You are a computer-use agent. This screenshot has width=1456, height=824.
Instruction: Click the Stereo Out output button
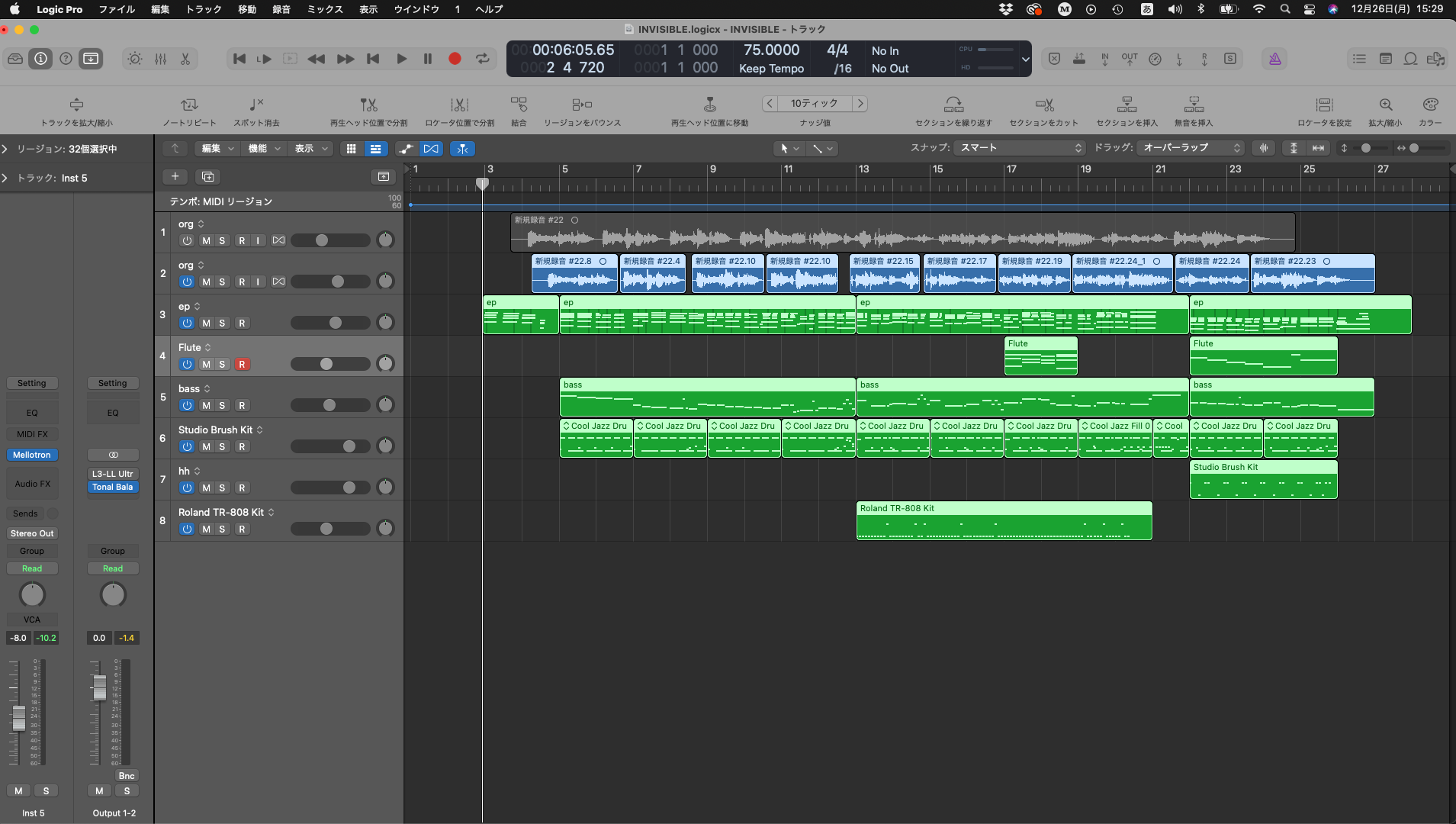pos(32,533)
